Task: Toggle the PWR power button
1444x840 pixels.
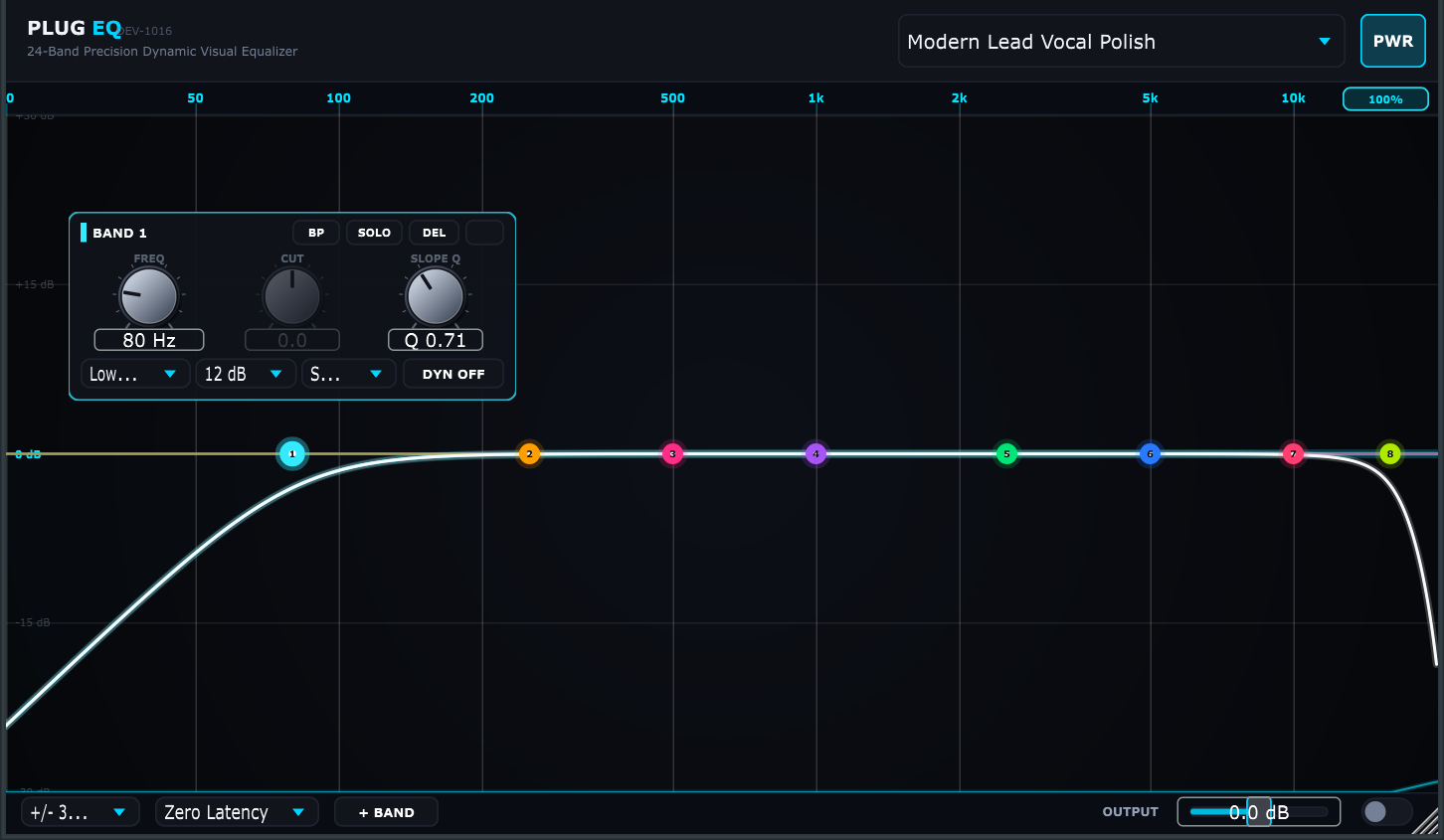Action: click(1392, 41)
